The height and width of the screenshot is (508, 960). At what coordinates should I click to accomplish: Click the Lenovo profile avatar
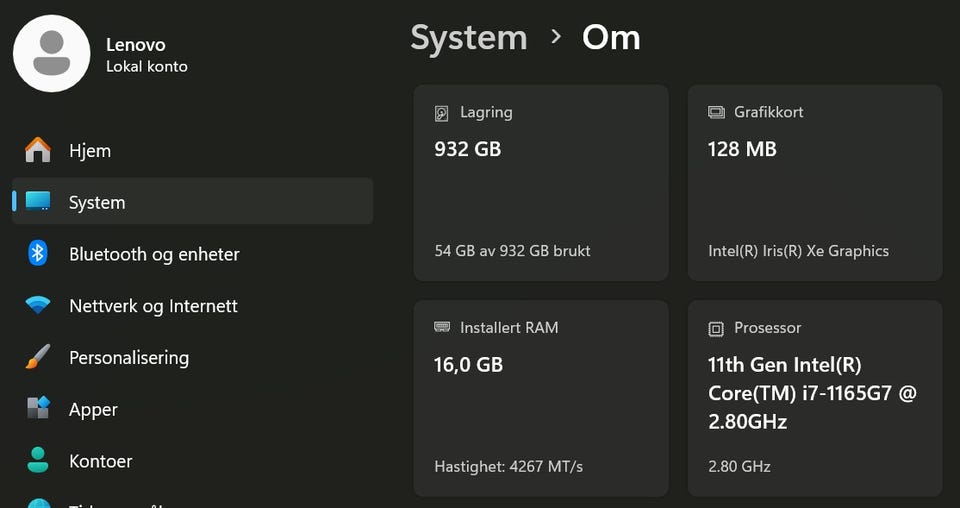pyautogui.click(x=51, y=54)
